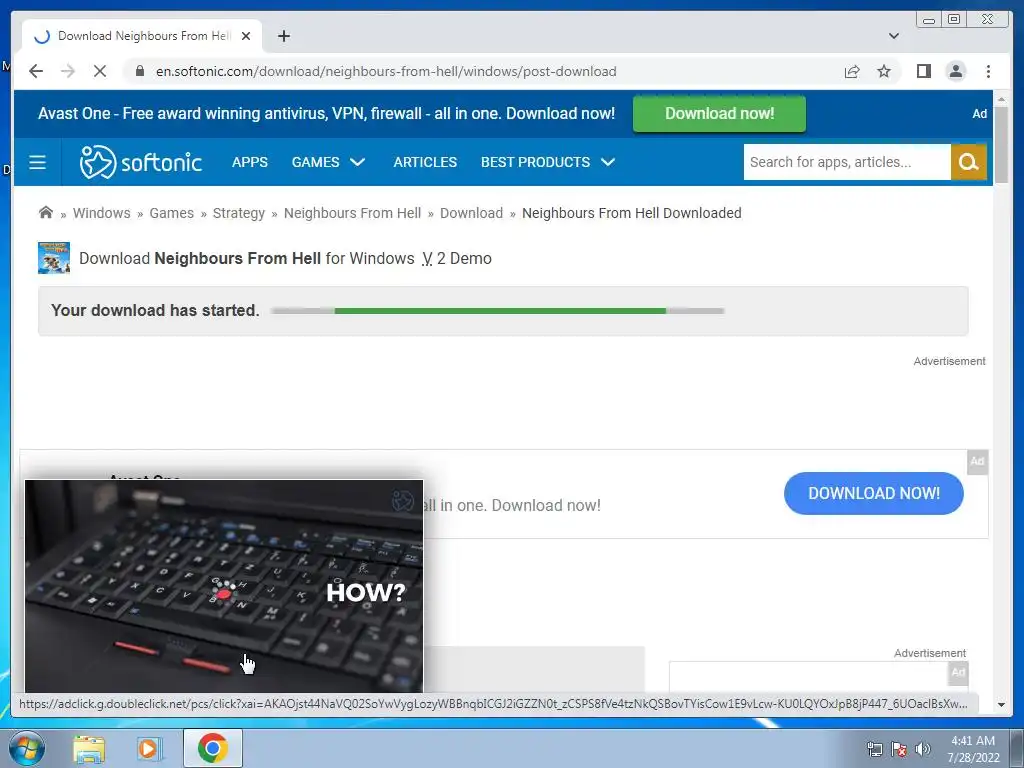Open the Chrome profile menu

point(955,71)
